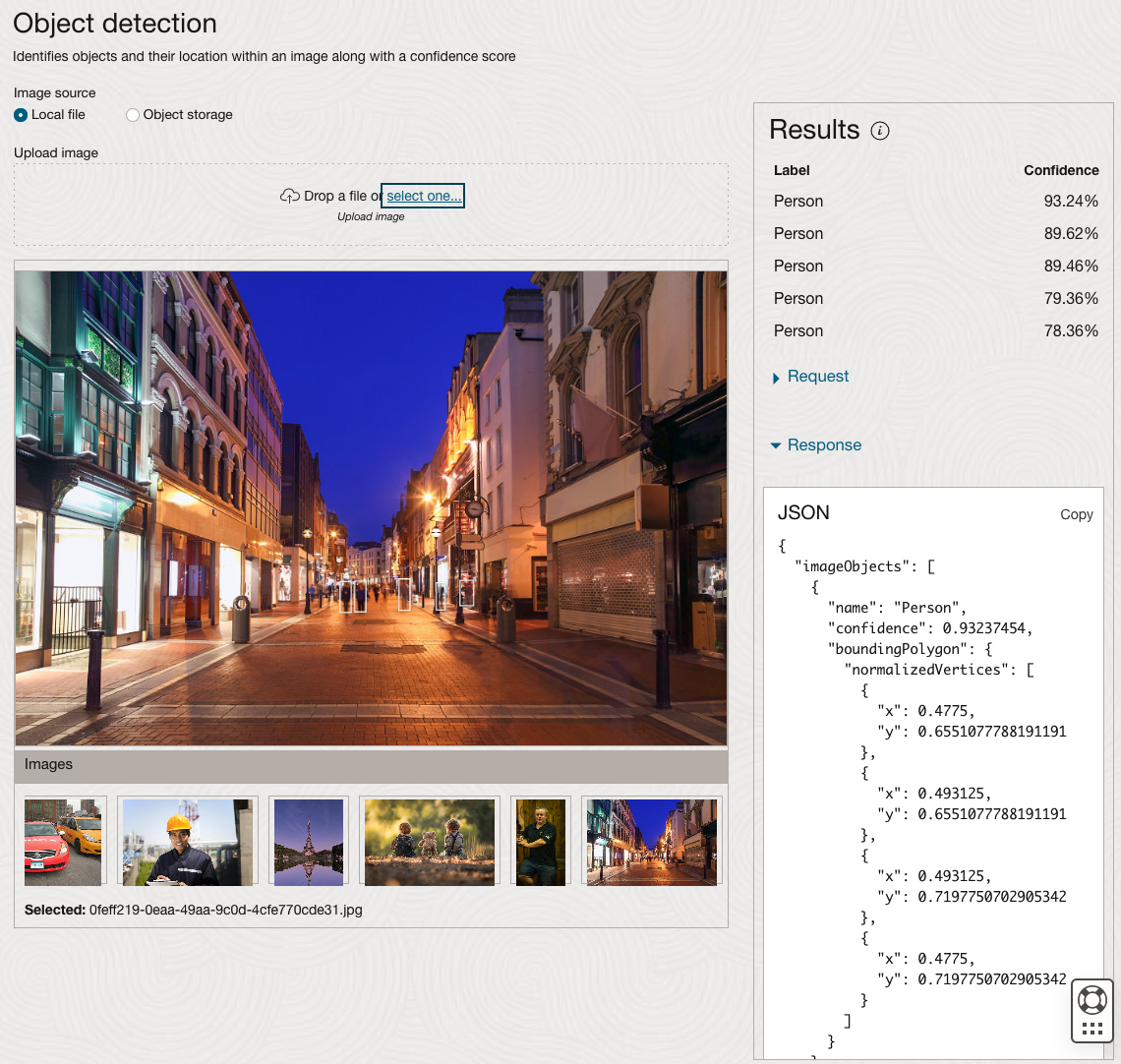1121x1064 pixels.
Task: Collapse the Response section
Action: click(x=823, y=445)
